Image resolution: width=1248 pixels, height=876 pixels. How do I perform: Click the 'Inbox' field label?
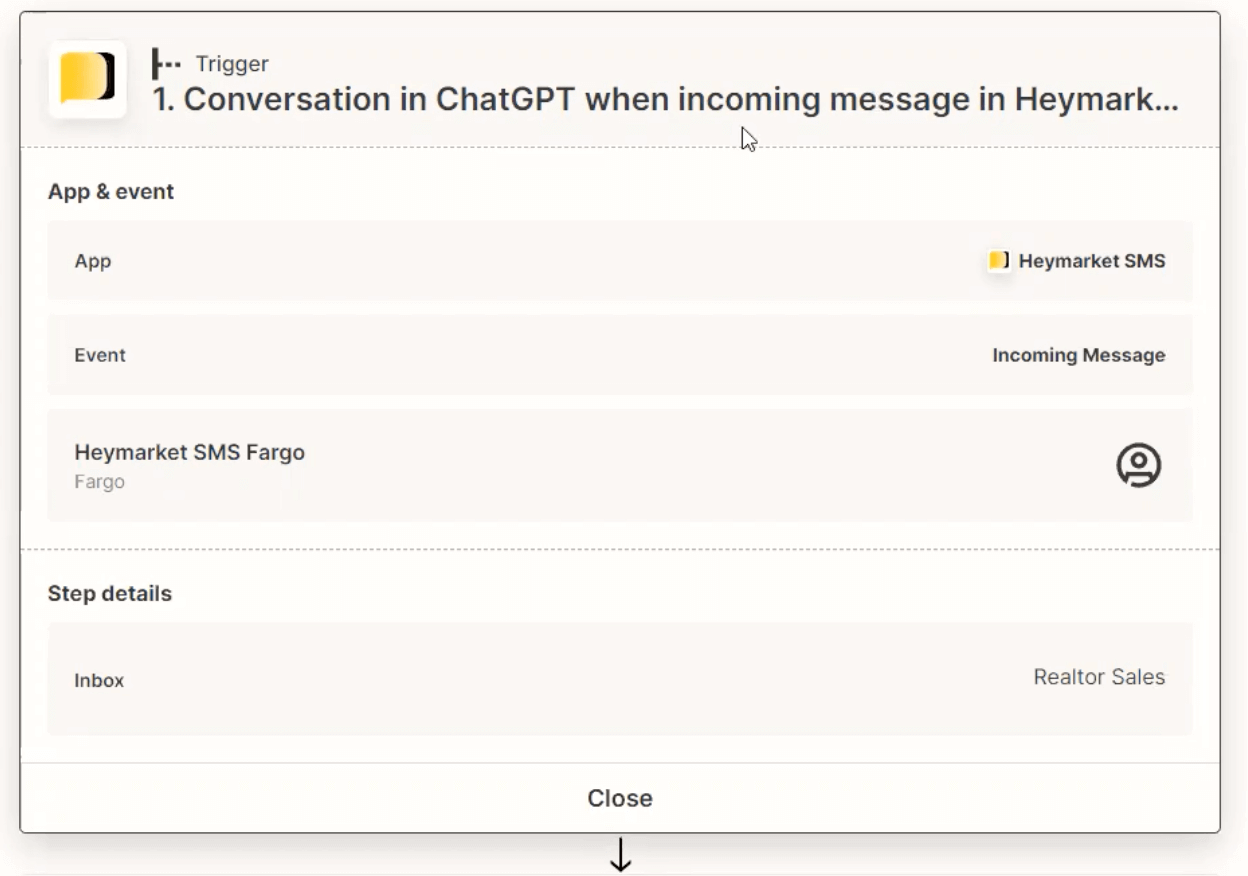tap(99, 681)
